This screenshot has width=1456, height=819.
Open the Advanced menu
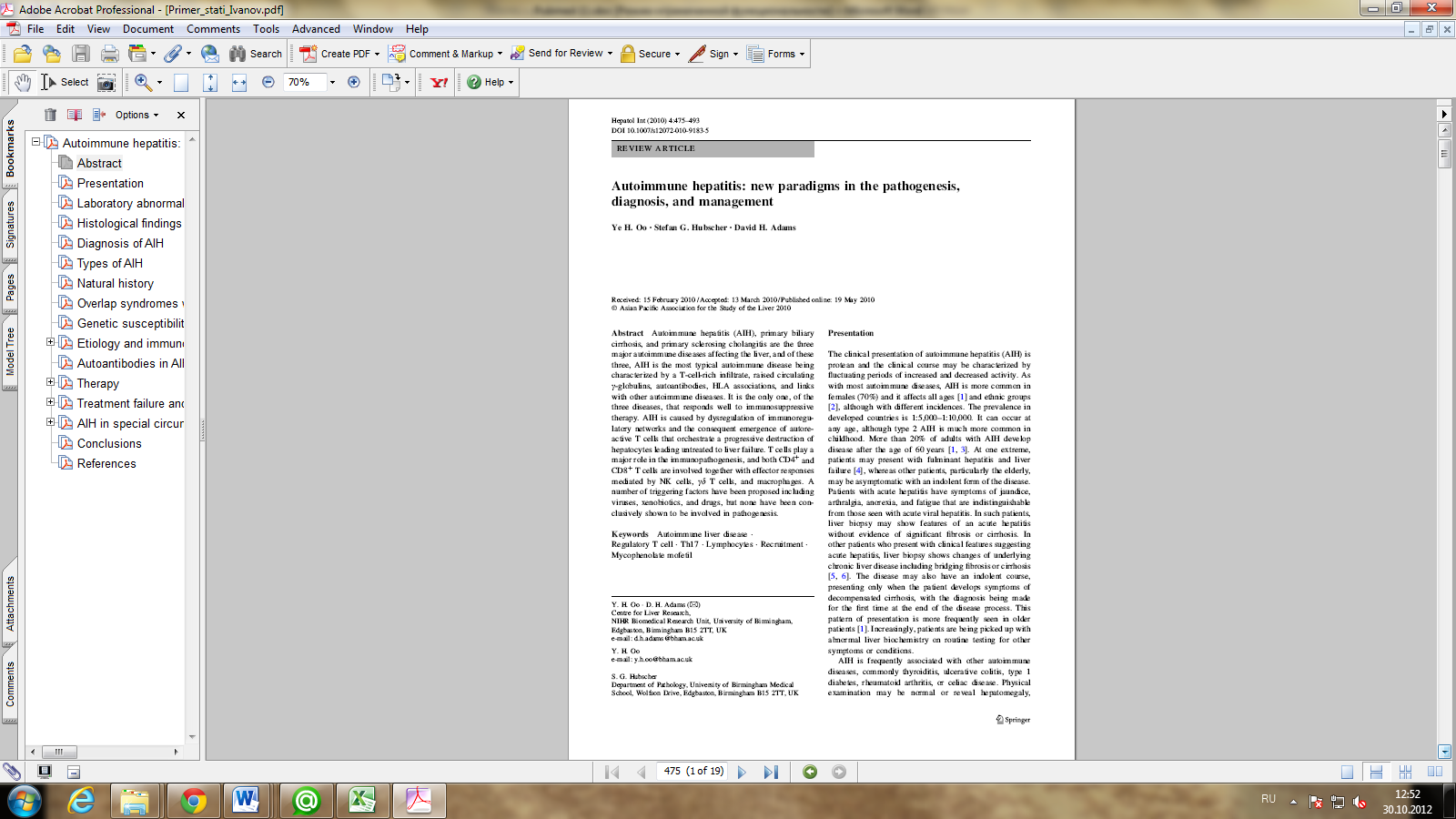tap(316, 29)
